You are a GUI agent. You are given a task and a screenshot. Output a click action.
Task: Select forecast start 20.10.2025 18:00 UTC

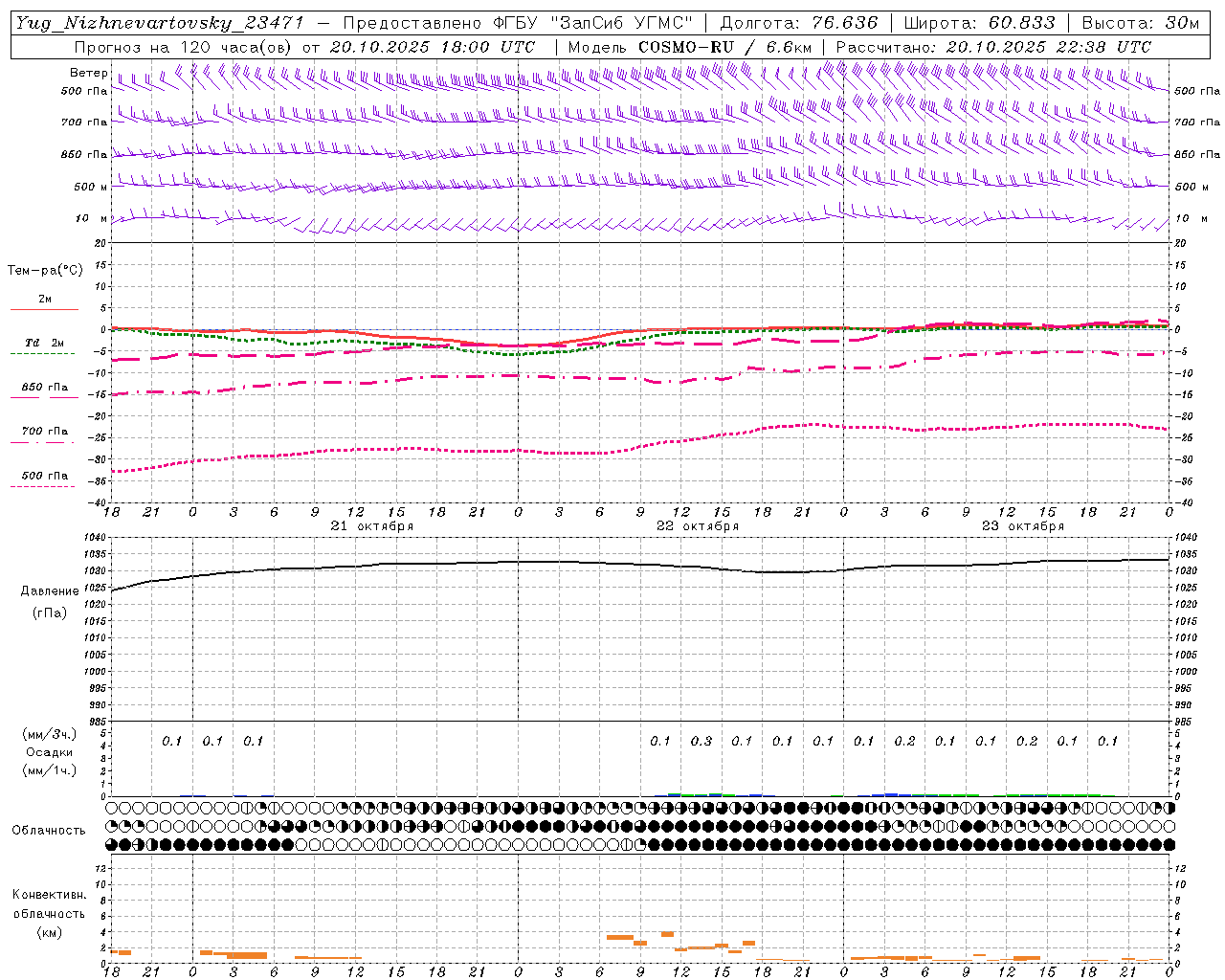coord(433,46)
